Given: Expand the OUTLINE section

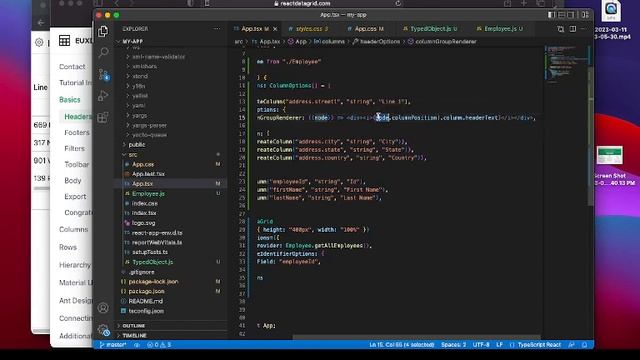Looking at the screenshot, I should coord(171,326).
